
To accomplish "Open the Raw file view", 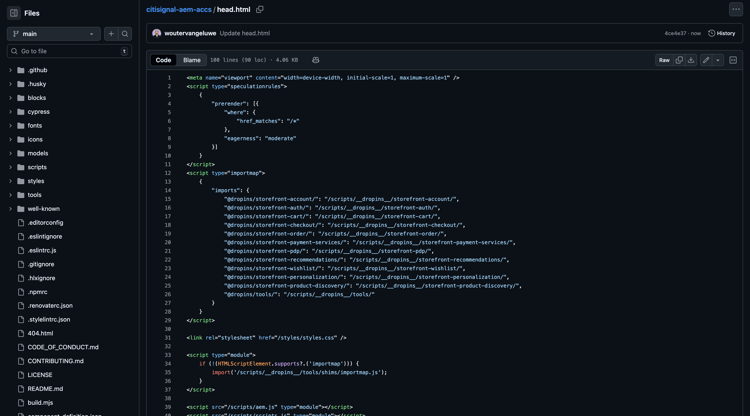I will tap(664, 60).
